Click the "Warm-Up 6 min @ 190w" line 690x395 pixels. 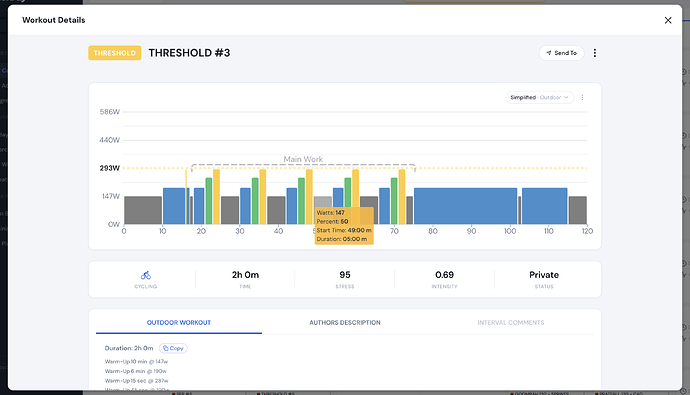coord(136,371)
